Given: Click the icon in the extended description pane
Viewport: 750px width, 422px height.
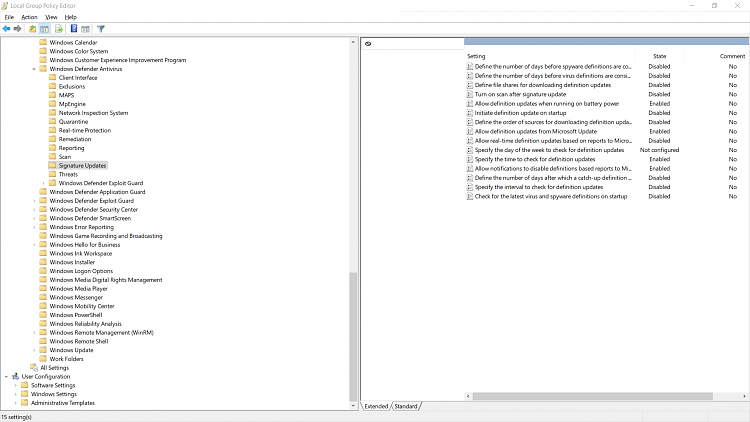Looking at the screenshot, I should click(368, 44).
